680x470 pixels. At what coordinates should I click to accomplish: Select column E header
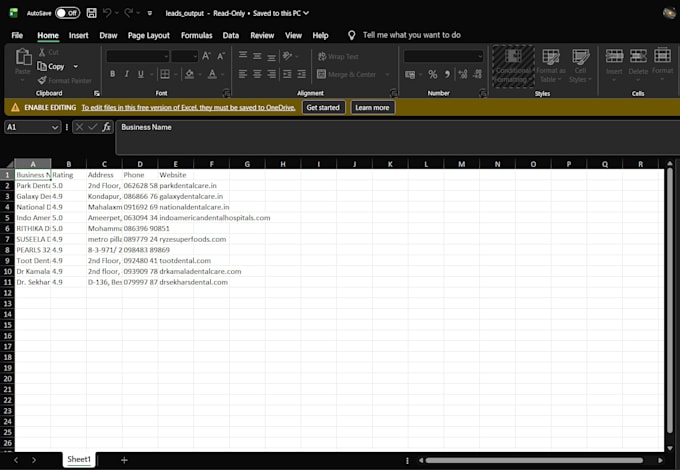(x=176, y=164)
